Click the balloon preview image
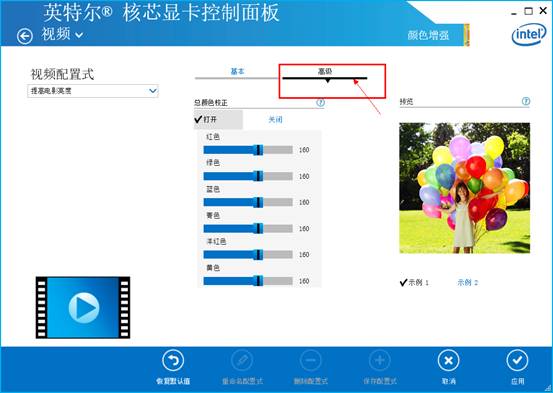 (x=464, y=188)
